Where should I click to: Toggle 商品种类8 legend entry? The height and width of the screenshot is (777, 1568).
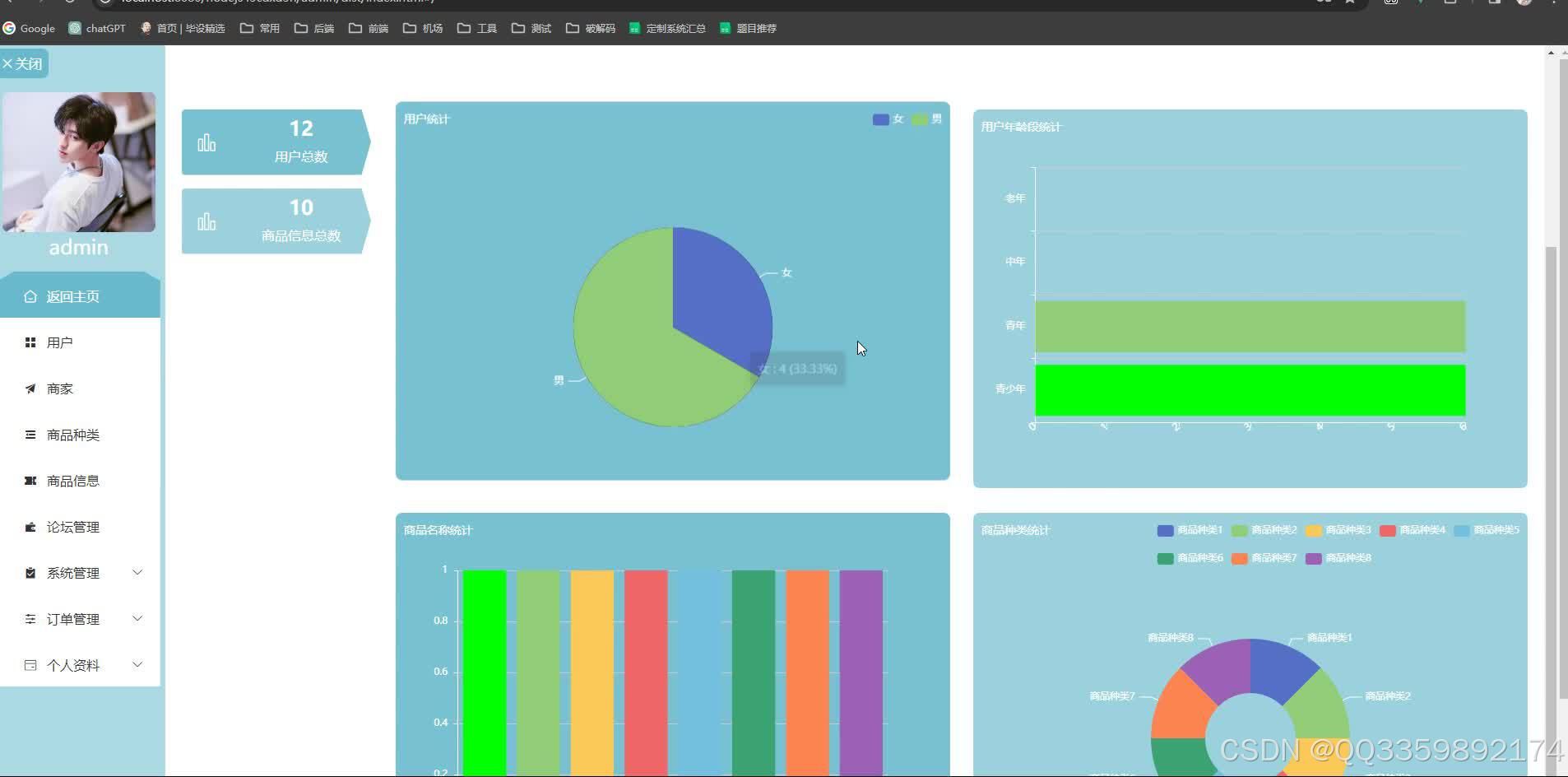[x=1338, y=558]
